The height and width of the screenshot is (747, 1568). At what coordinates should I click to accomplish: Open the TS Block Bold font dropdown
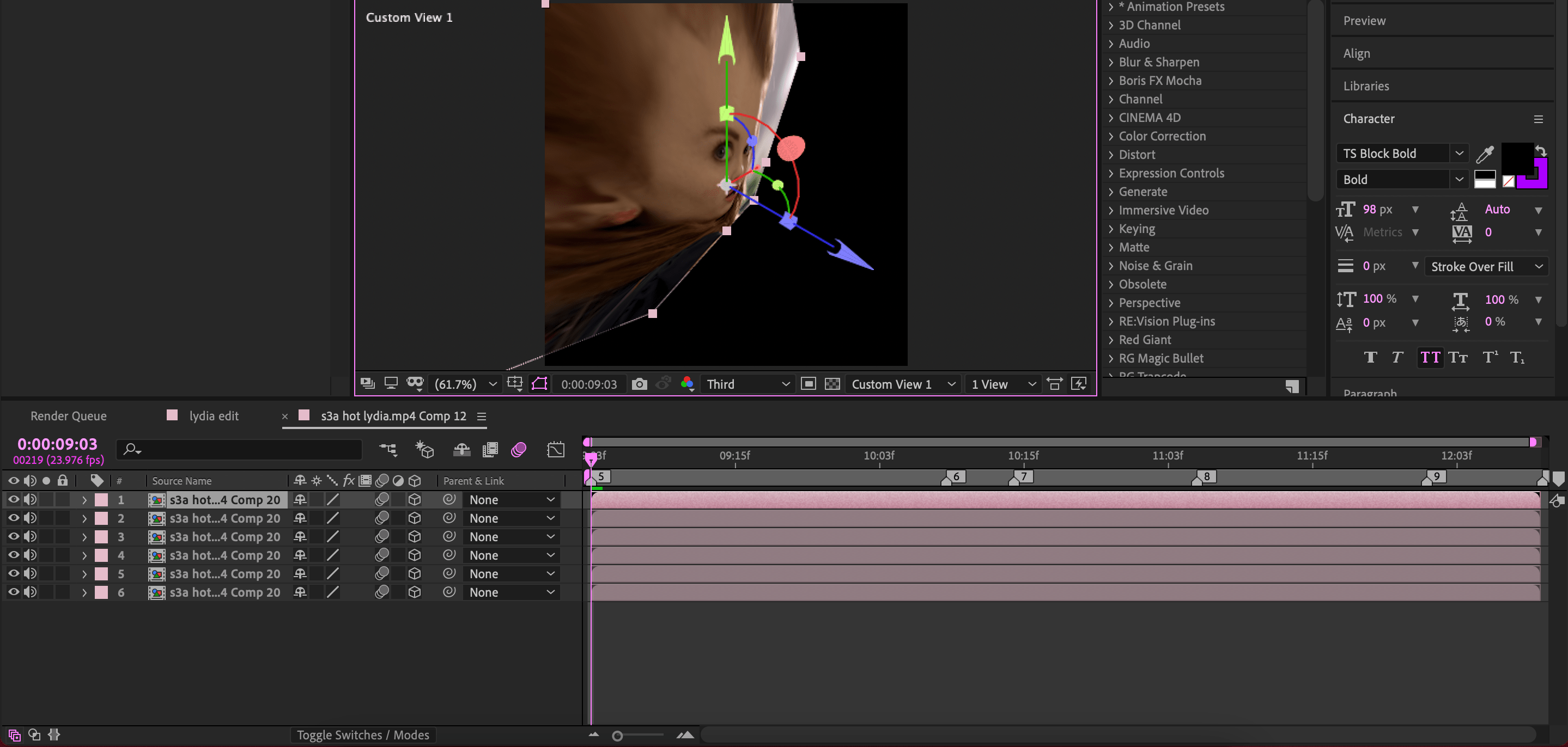1459,154
